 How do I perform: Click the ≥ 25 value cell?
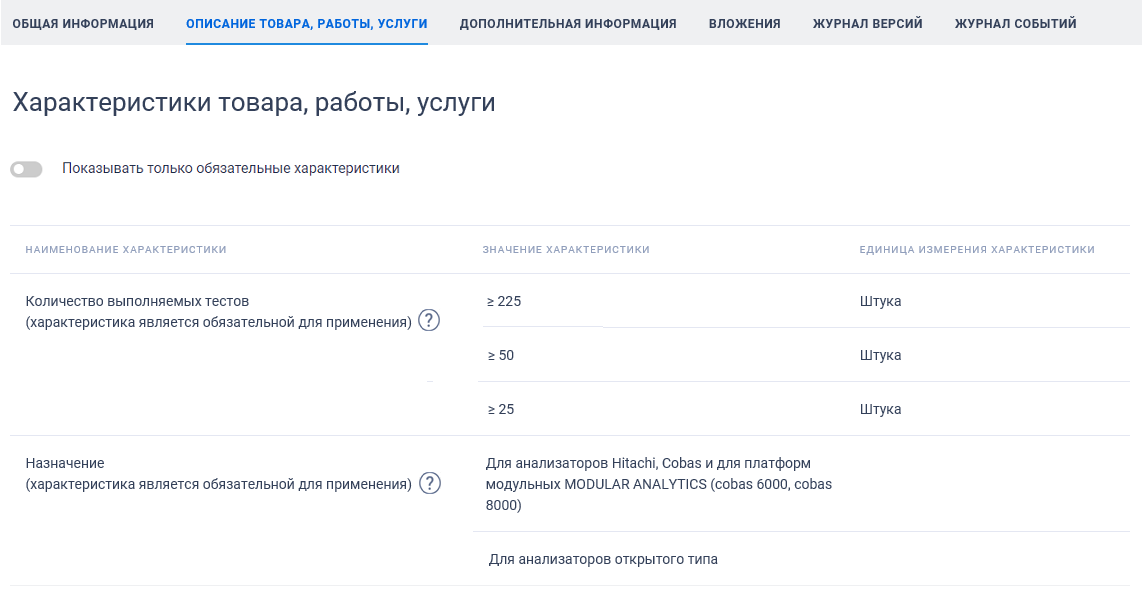pyautogui.click(x=500, y=409)
